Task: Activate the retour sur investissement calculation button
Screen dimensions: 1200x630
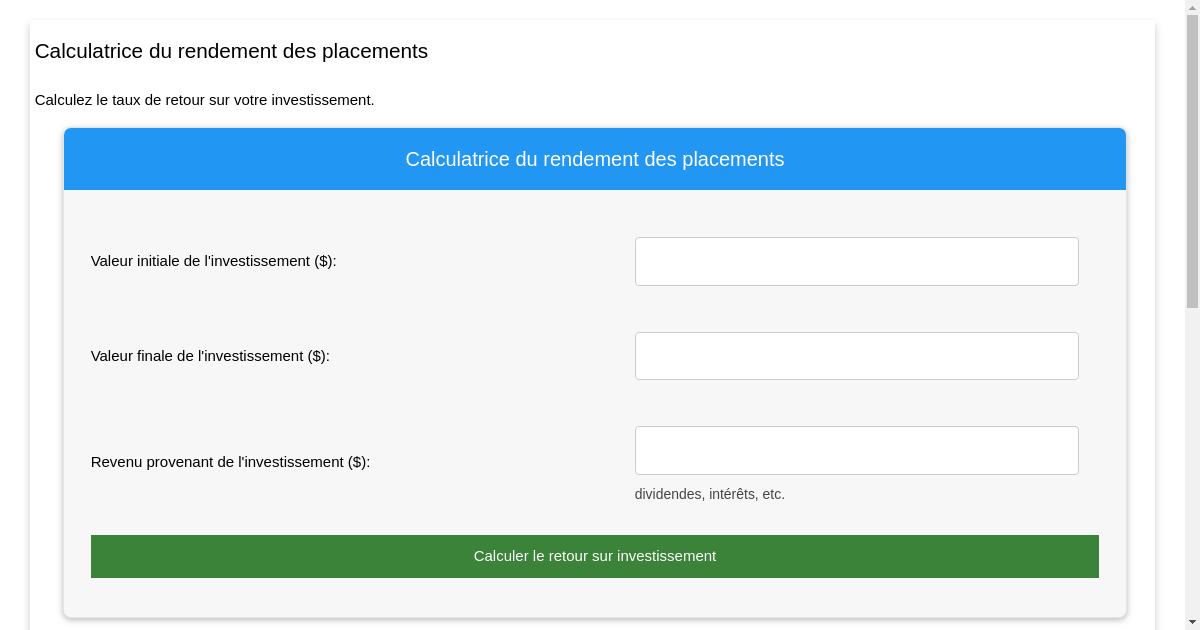Action: pos(595,556)
